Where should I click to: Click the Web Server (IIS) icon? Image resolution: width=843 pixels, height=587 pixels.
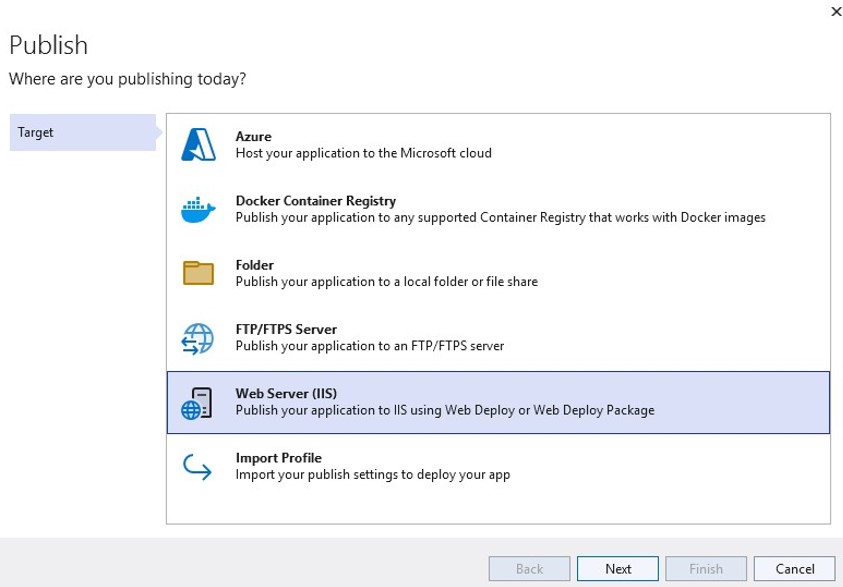(x=198, y=402)
